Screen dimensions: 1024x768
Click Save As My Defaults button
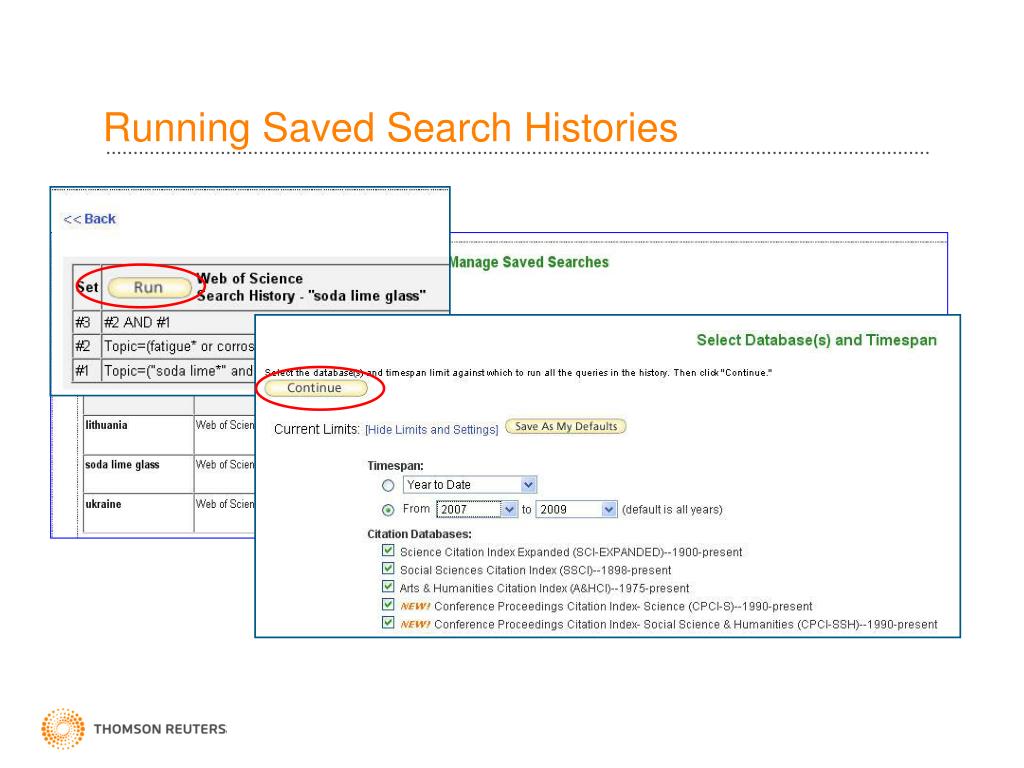[566, 426]
